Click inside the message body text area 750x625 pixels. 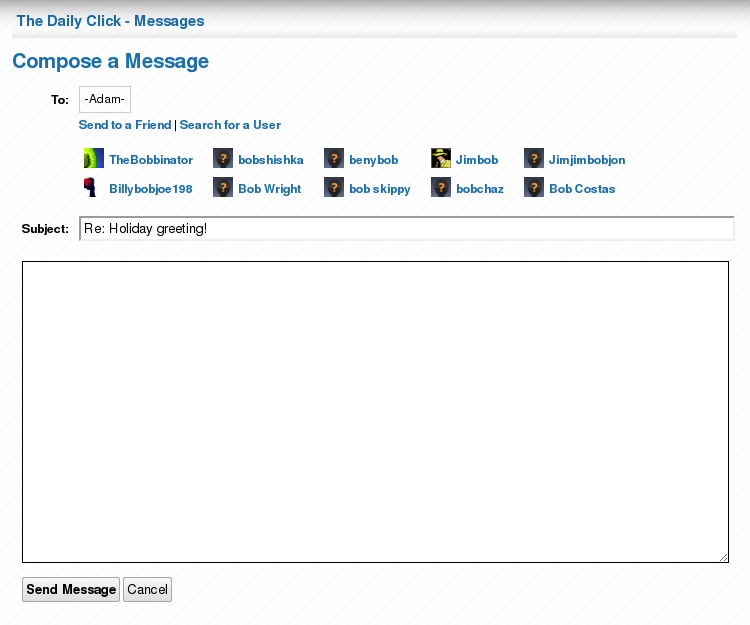point(375,411)
